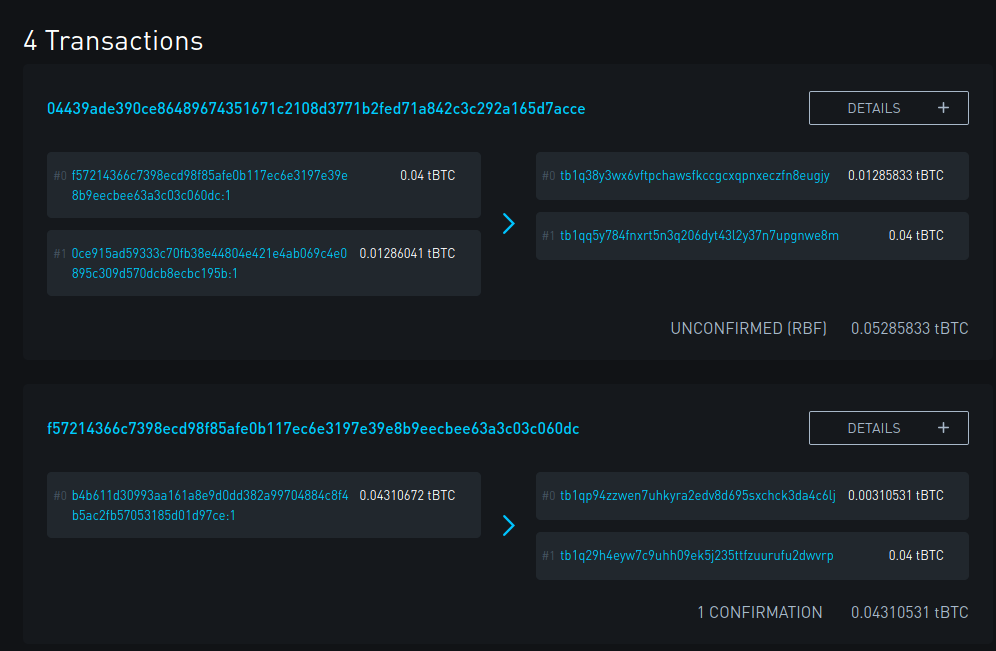This screenshot has height=651, width=996.
Task: Open address tb1q29h4eyw7c9uhh09 output
Action: [697, 556]
